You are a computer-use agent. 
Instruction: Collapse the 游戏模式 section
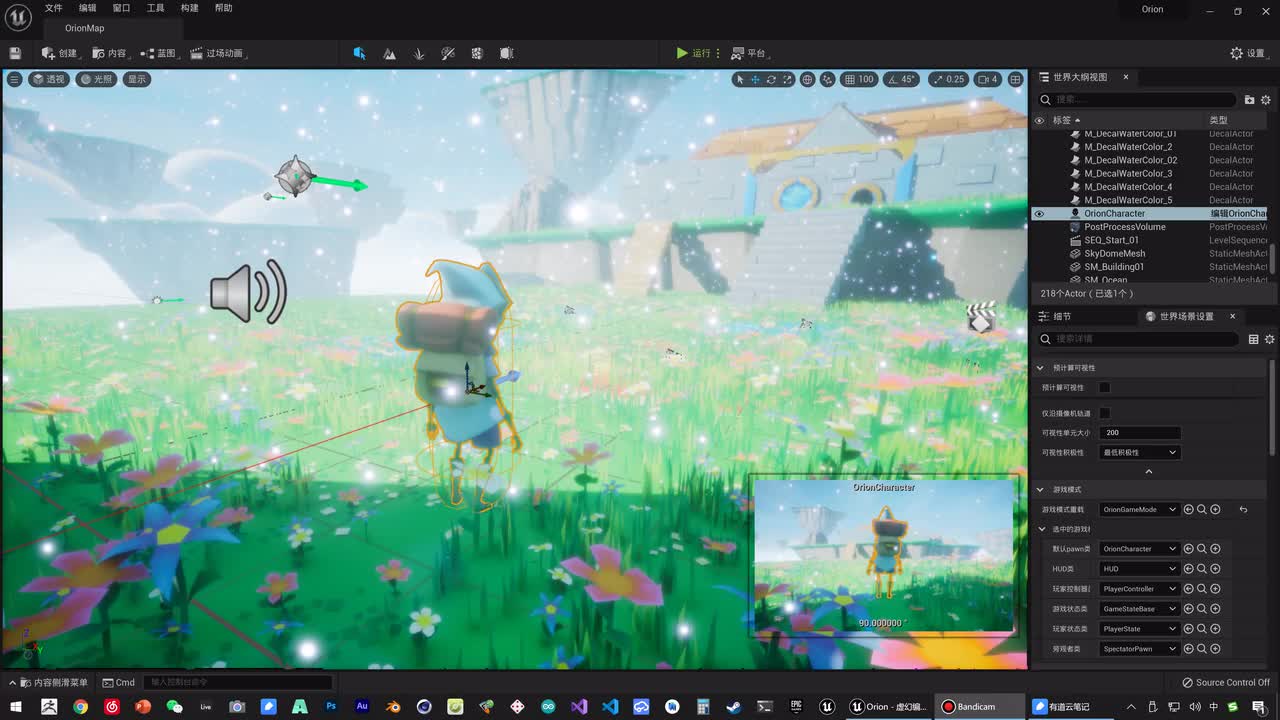coord(1040,490)
